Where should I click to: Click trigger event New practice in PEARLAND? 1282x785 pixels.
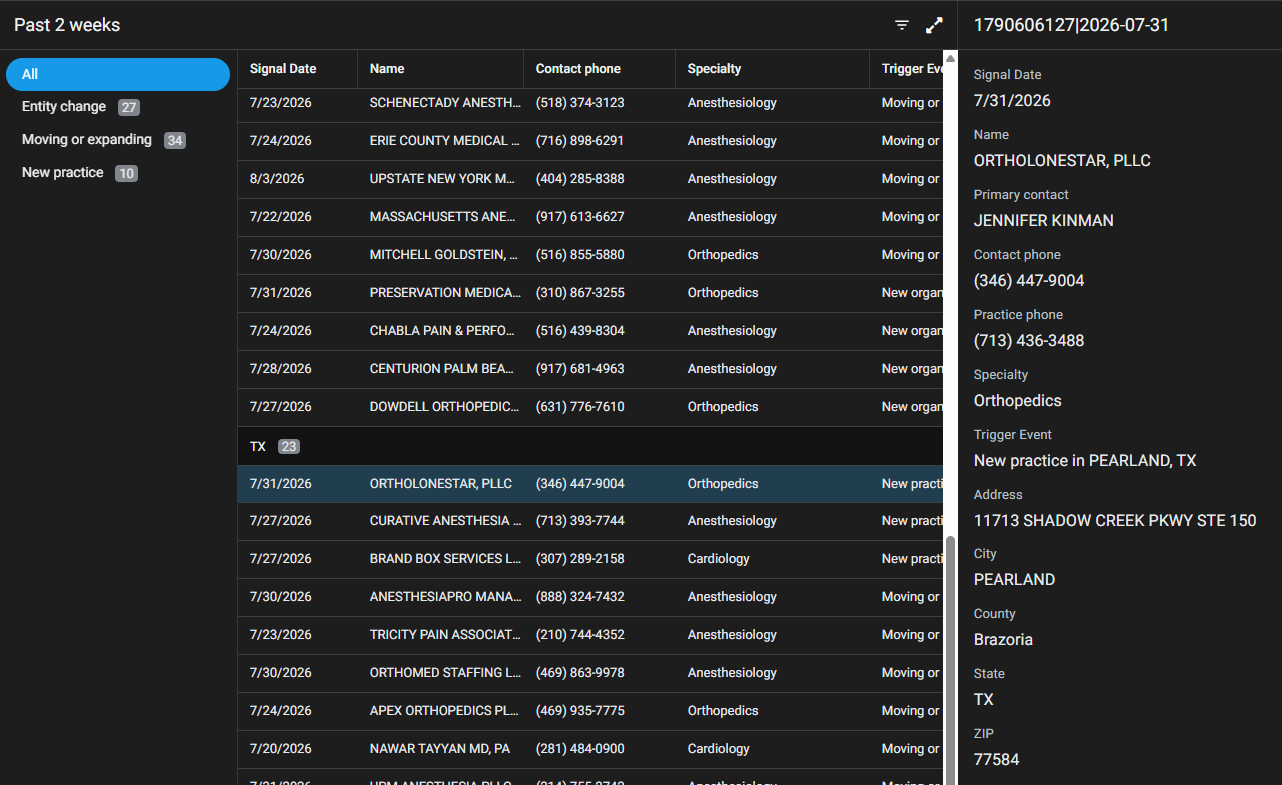pyautogui.click(x=1085, y=461)
